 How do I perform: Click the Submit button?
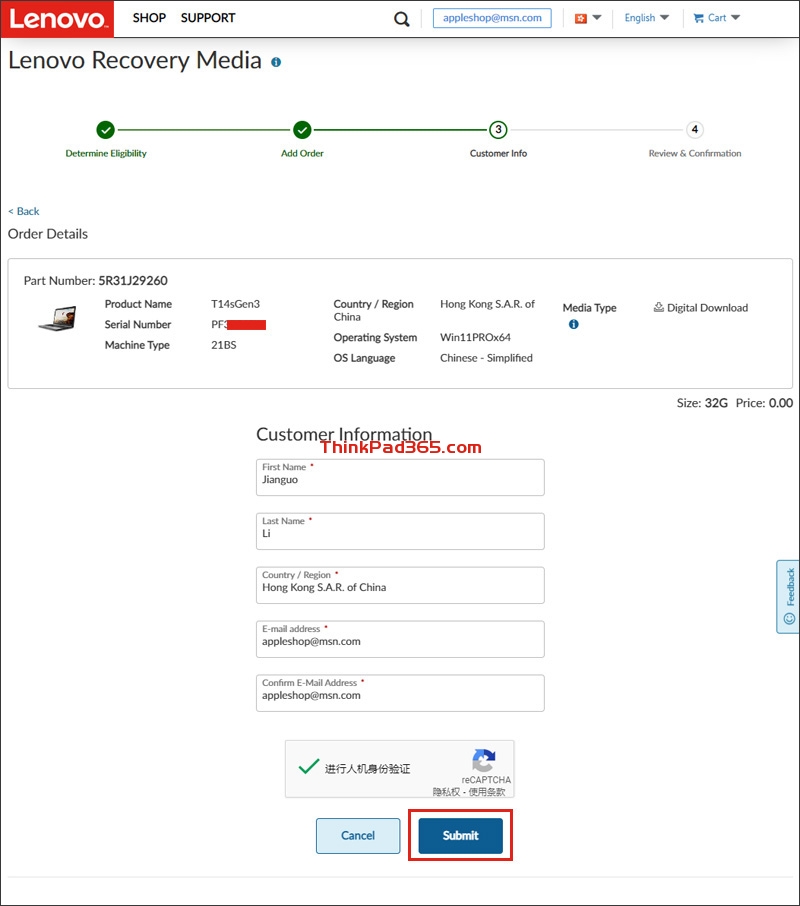tap(460, 836)
